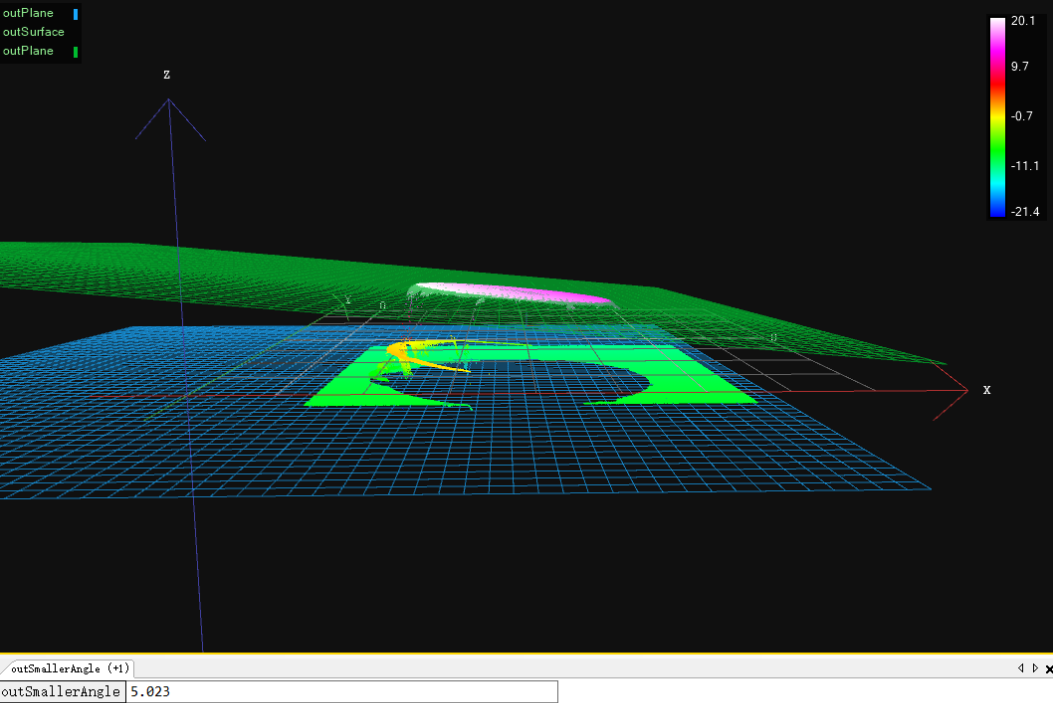Click the Z axis label
Viewport: 1053px width, 703px height.
pyautogui.click(x=167, y=75)
